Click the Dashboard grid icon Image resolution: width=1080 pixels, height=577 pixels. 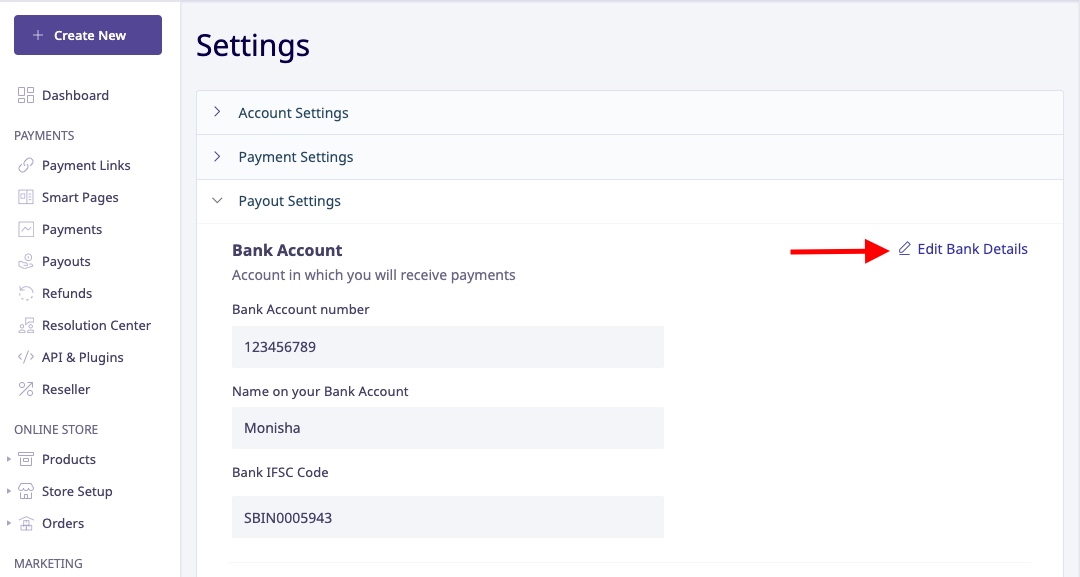[x=25, y=95]
